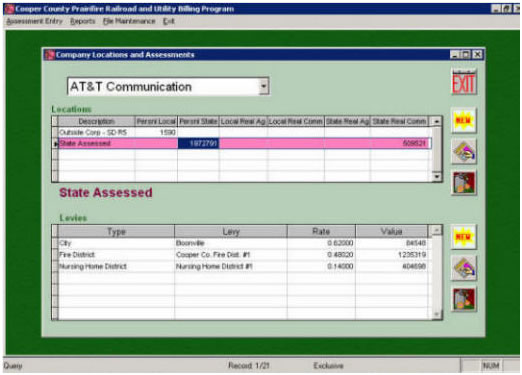The image size is (522, 375).
Task: Click the Cooper Co. Fire Dist. #1 cell
Action: click(x=231, y=255)
